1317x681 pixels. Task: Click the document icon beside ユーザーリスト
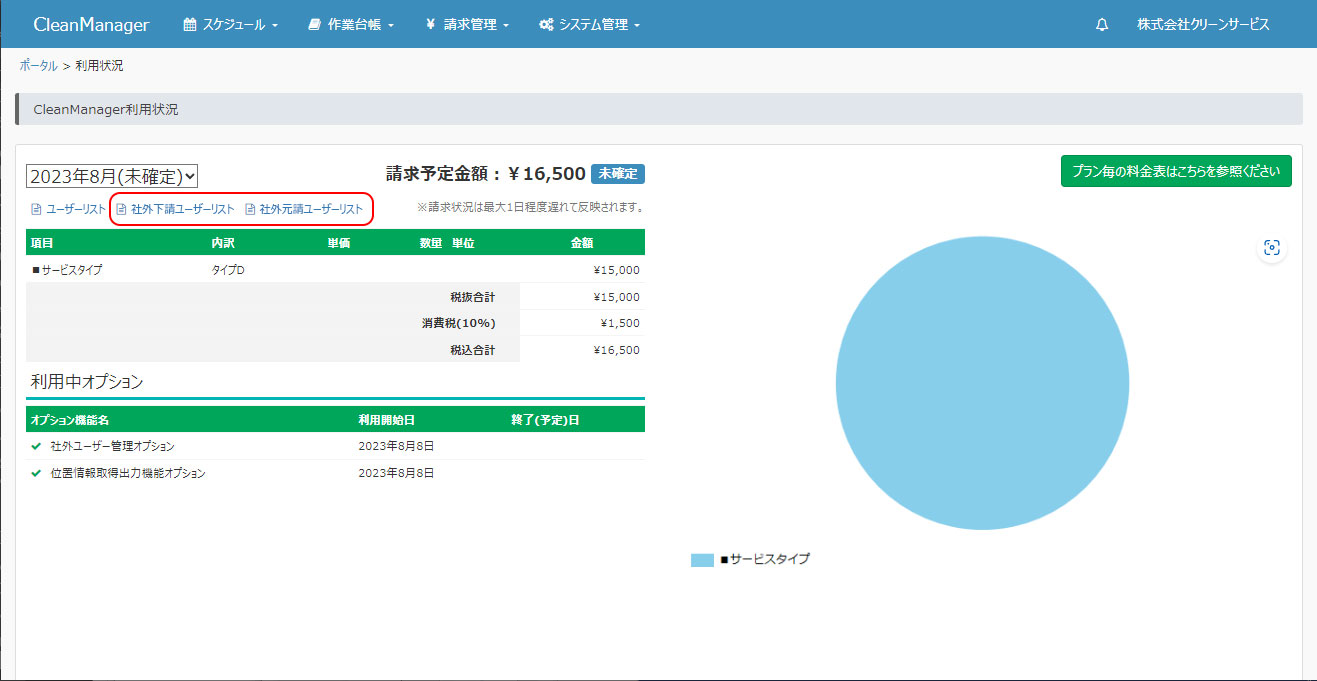pyautogui.click(x=36, y=210)
